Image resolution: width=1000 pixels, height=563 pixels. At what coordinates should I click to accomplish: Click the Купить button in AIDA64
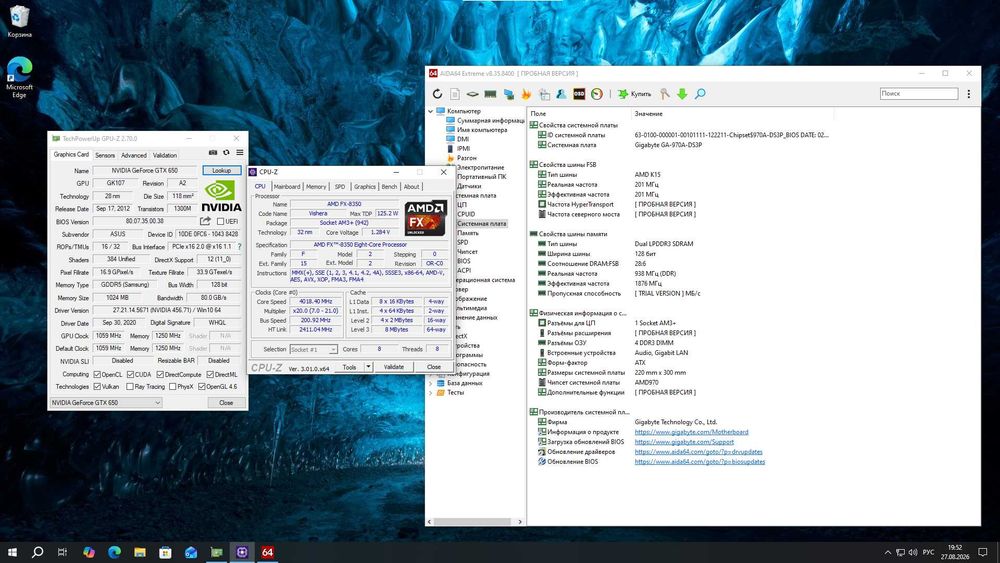[635, 94]
